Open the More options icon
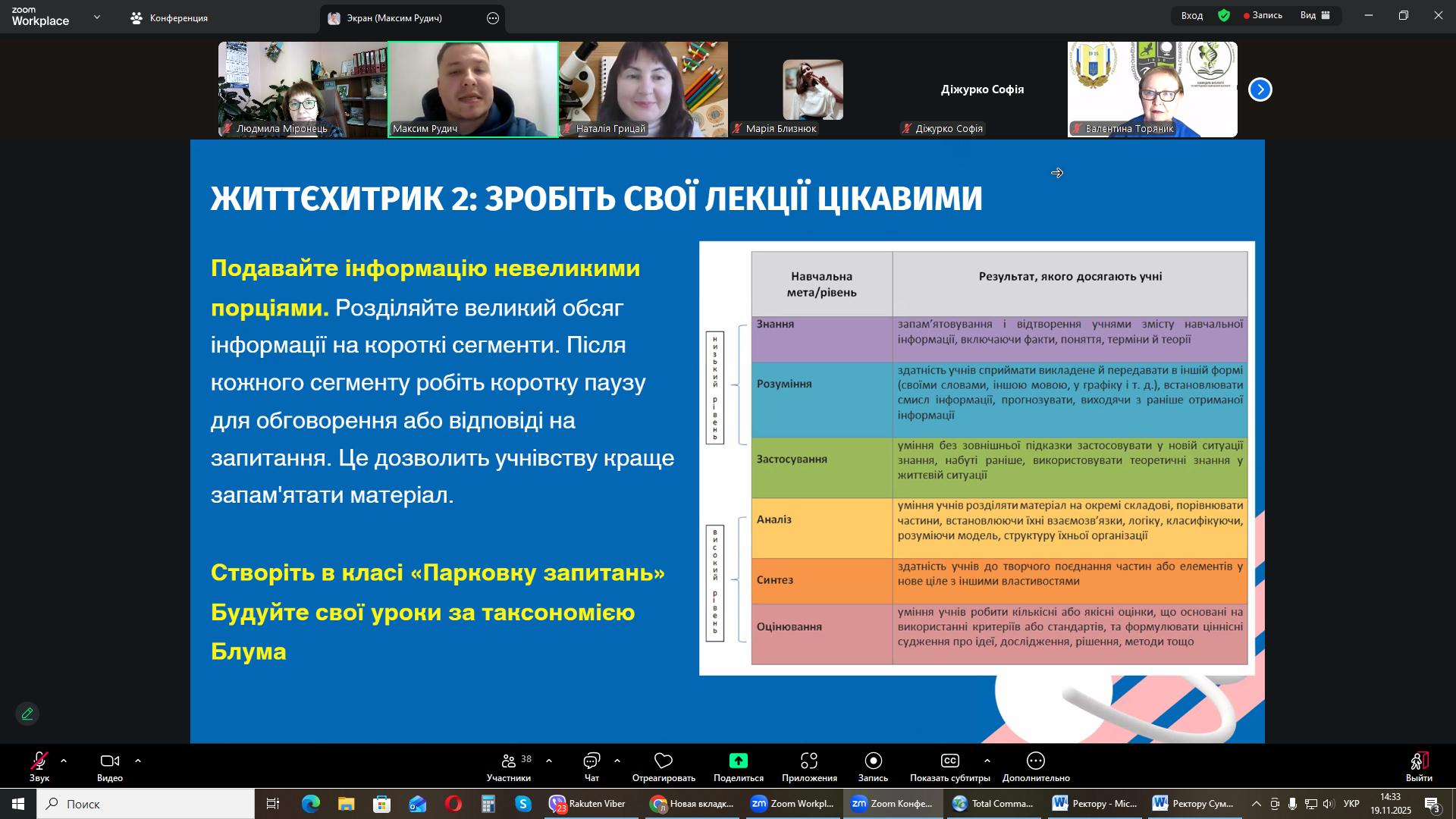 [1035, 761]
